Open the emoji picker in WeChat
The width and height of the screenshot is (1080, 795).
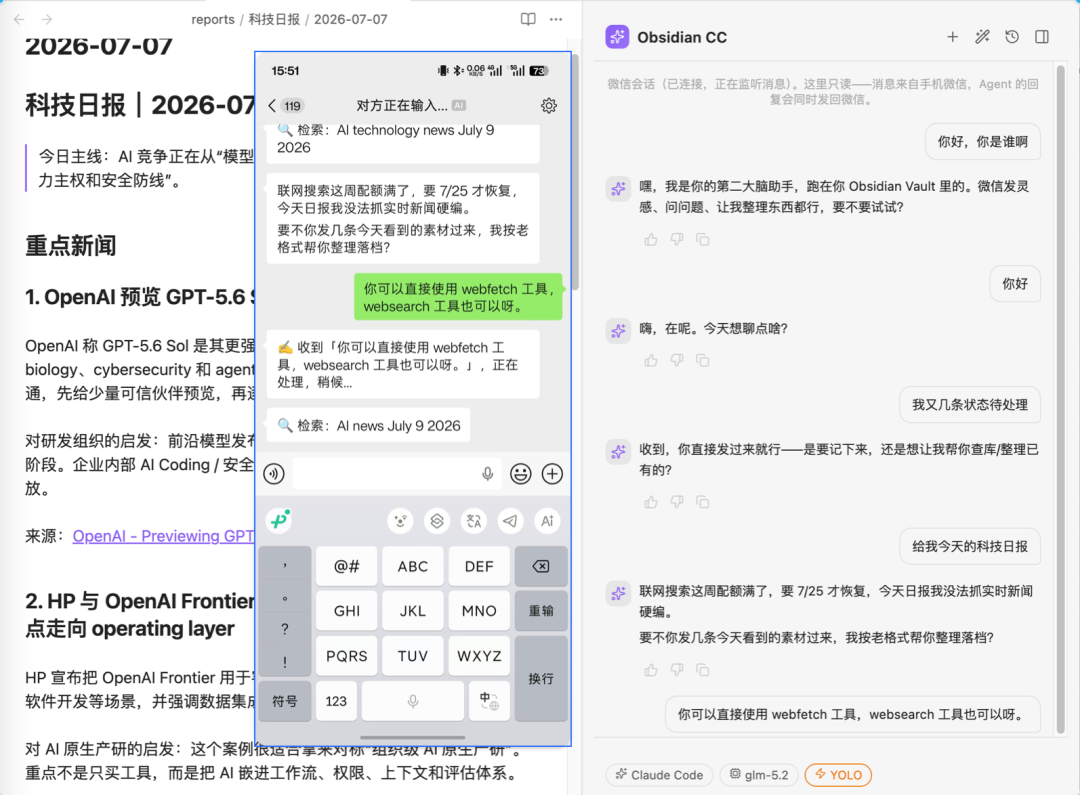click(x=521, y=474)
